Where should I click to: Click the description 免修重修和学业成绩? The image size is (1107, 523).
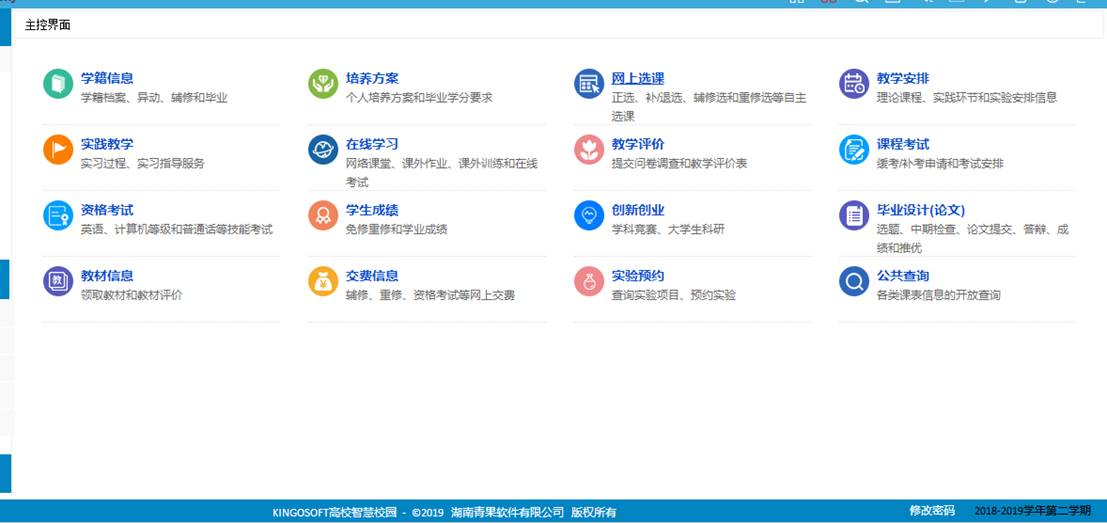396,229
